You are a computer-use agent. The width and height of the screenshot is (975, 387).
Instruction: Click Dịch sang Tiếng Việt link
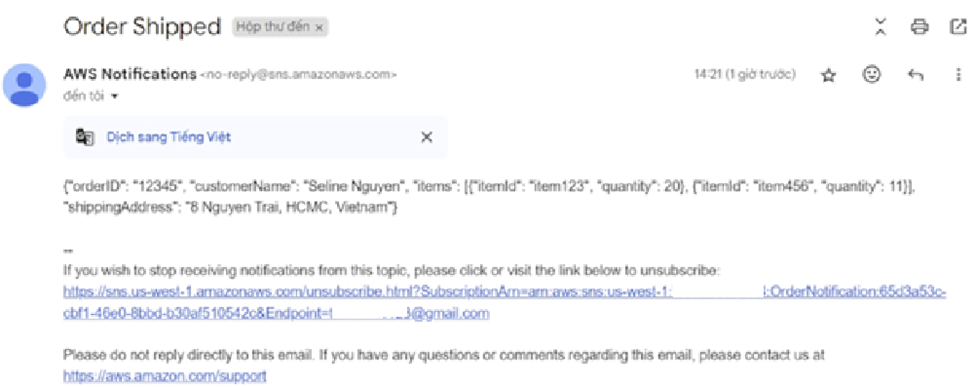pyautogui.click(x=169, y=138)
